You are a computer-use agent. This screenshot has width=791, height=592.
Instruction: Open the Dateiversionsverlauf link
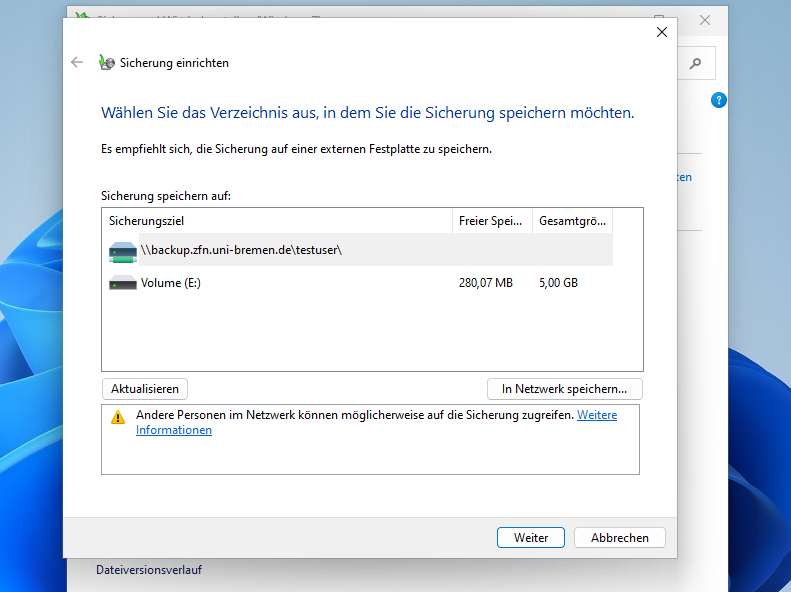149,570
